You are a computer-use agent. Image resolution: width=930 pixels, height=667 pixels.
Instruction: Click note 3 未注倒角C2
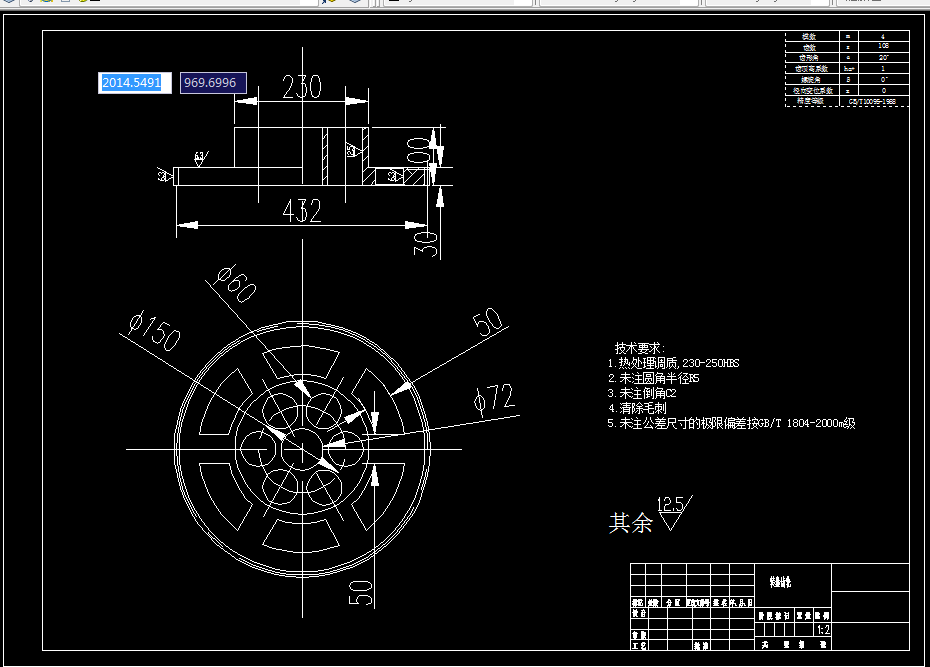(x=642, y=393)
